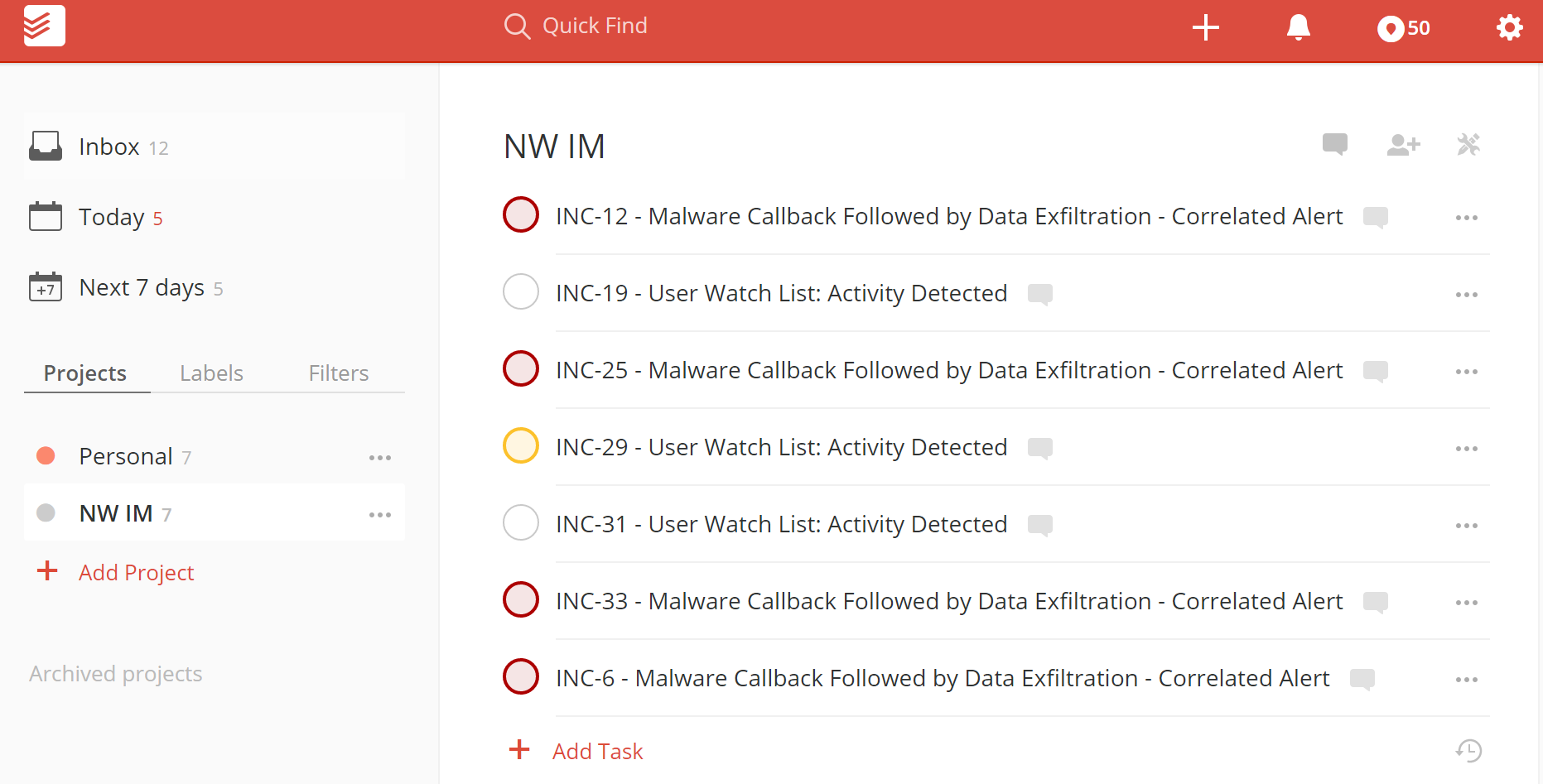Open project actions wrench icon

coord(1469,144)
